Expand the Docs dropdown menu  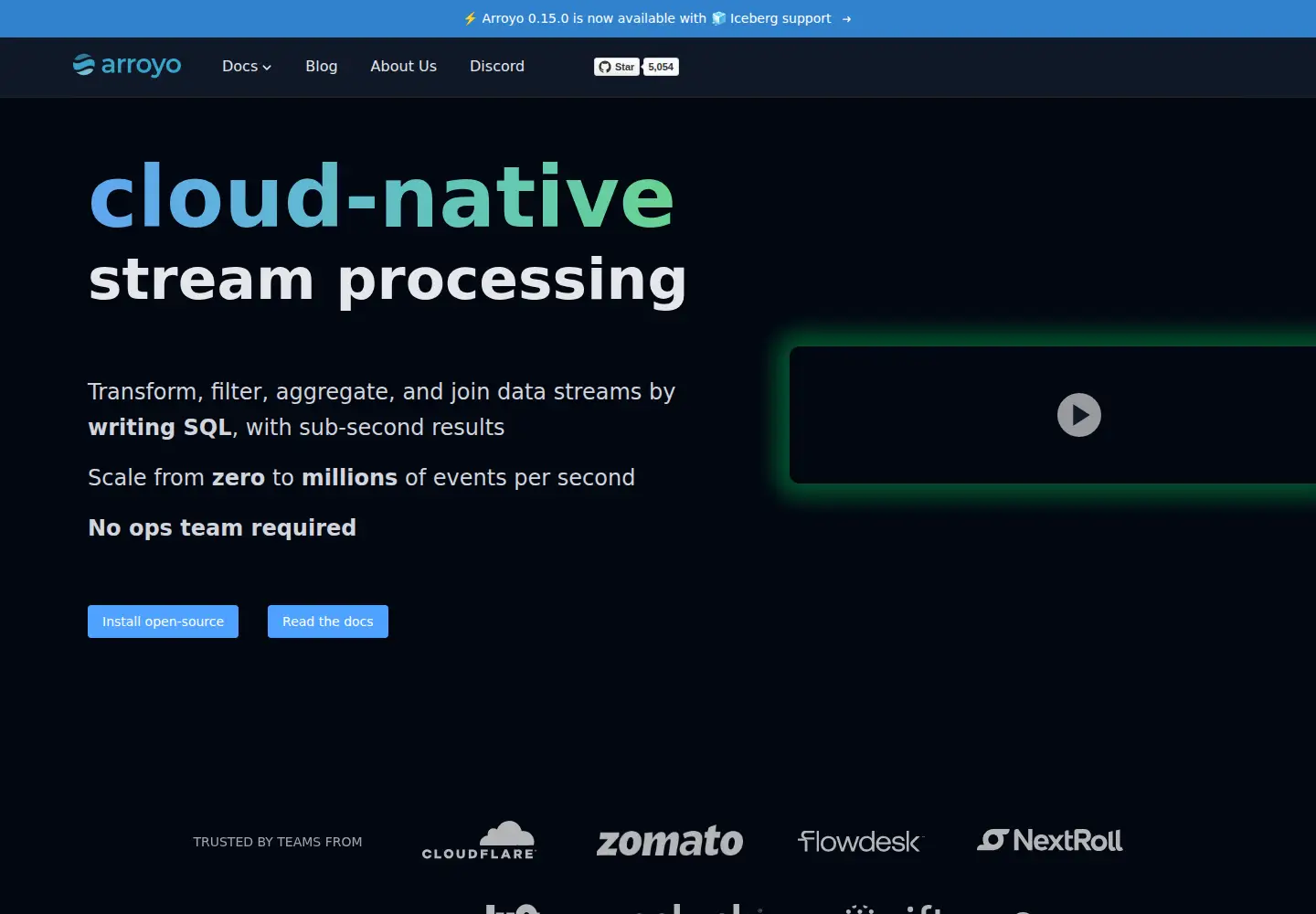247,66
